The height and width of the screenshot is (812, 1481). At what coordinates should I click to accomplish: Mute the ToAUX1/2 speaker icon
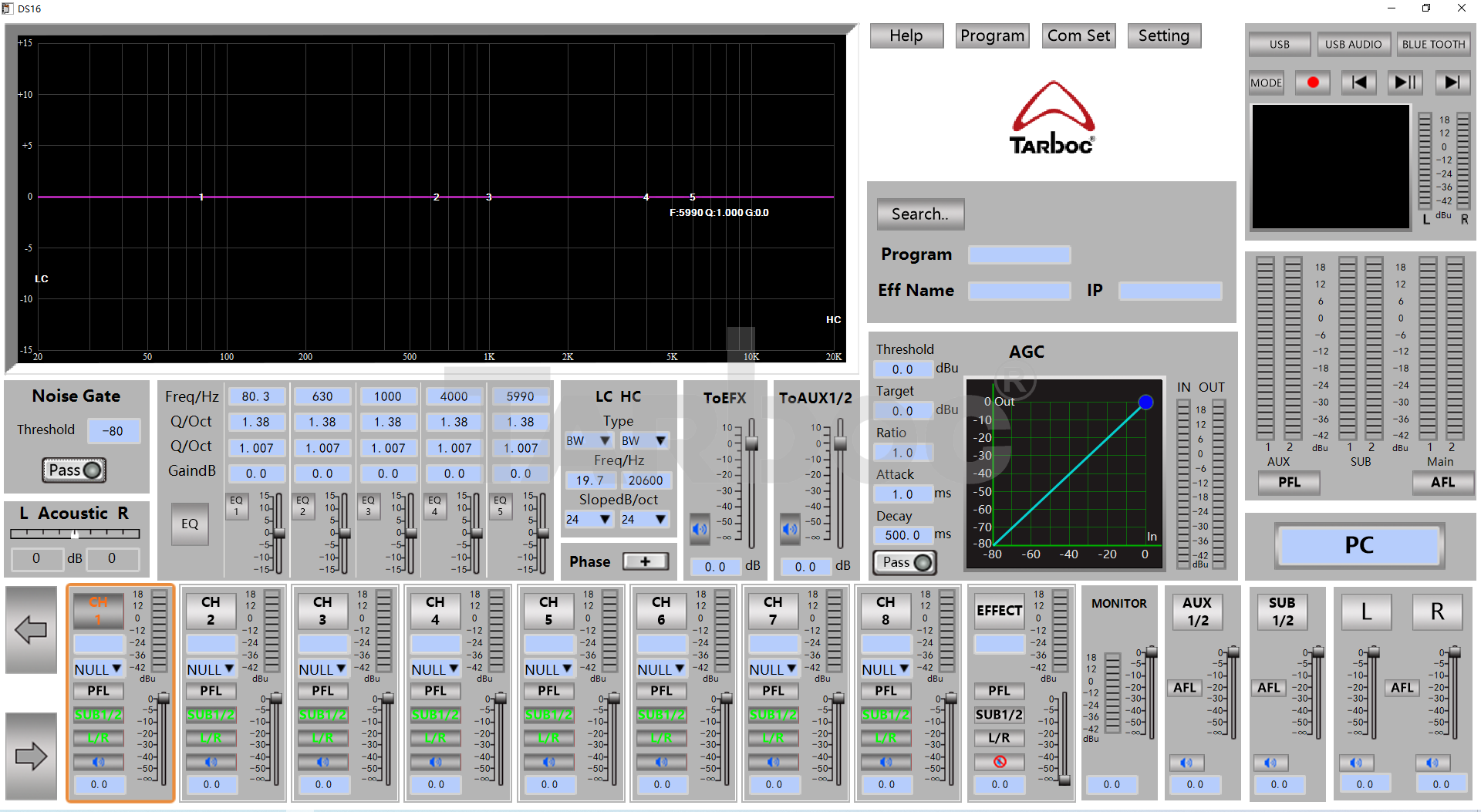click(790, 529)
